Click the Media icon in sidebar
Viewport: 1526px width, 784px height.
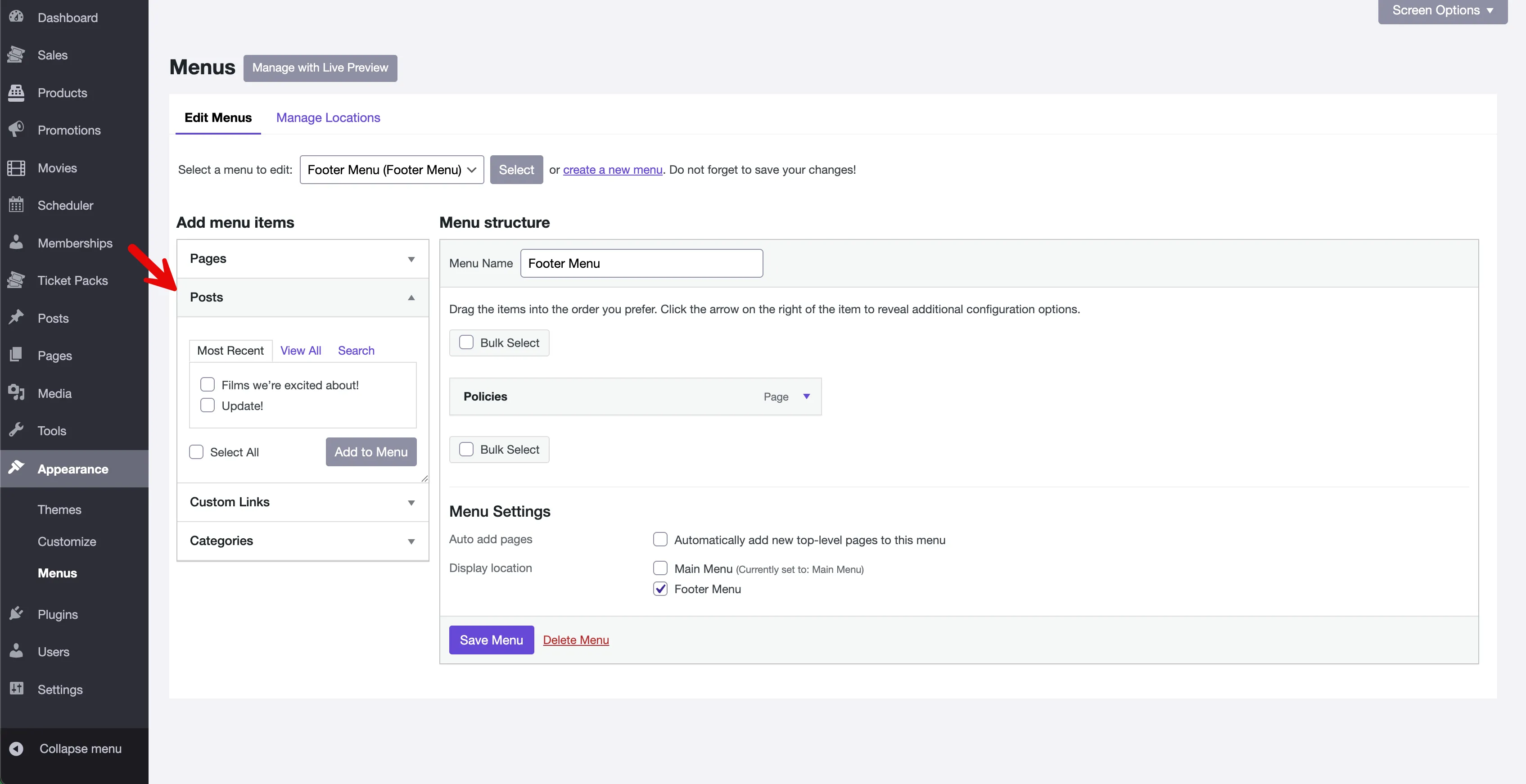[16, 392]
